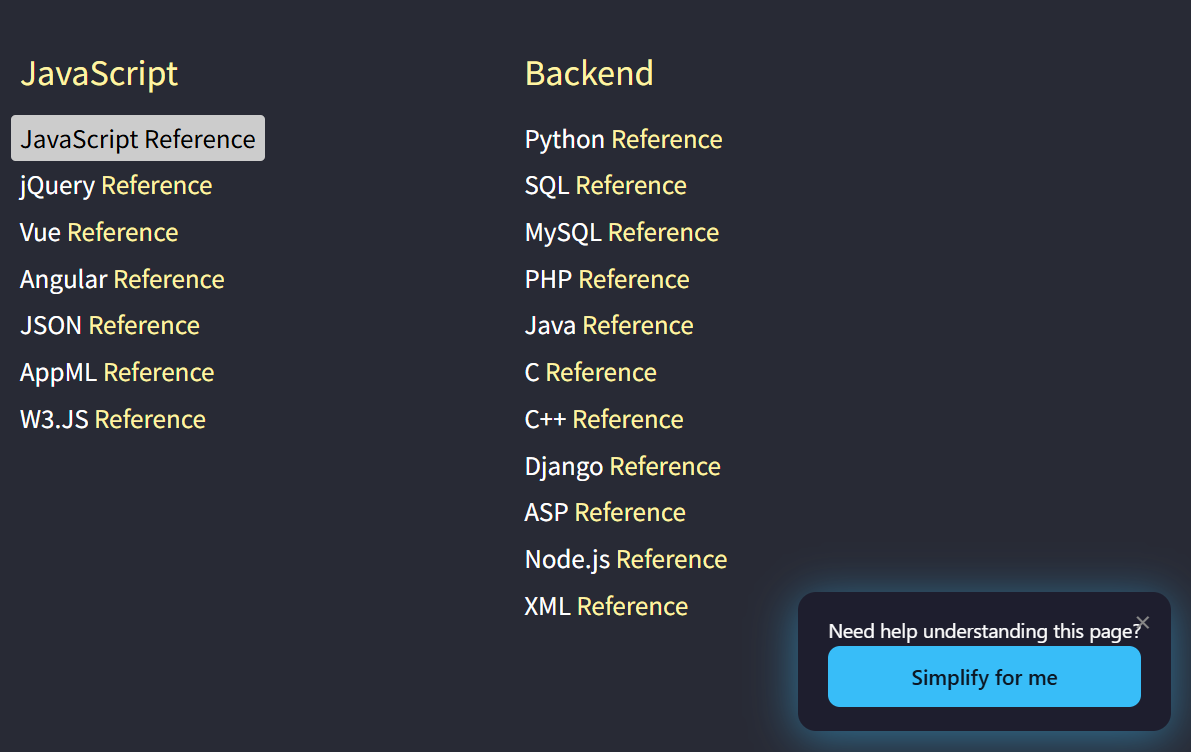Open the Python Reference link
1191x752 pixels.
pos(623,139)
